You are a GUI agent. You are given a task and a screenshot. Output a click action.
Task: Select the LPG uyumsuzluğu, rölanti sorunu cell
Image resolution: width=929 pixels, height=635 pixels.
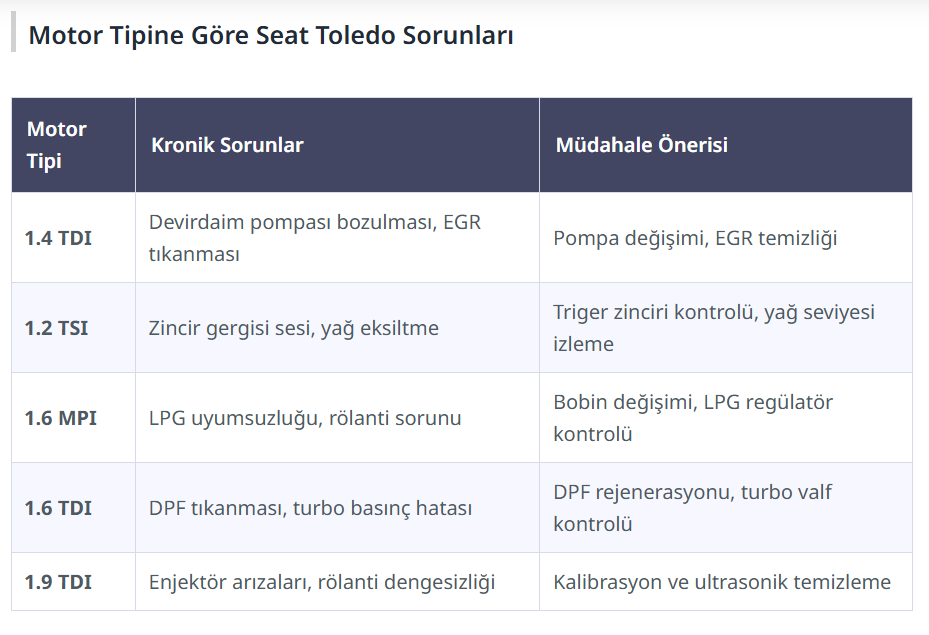[x=305, y=418]
